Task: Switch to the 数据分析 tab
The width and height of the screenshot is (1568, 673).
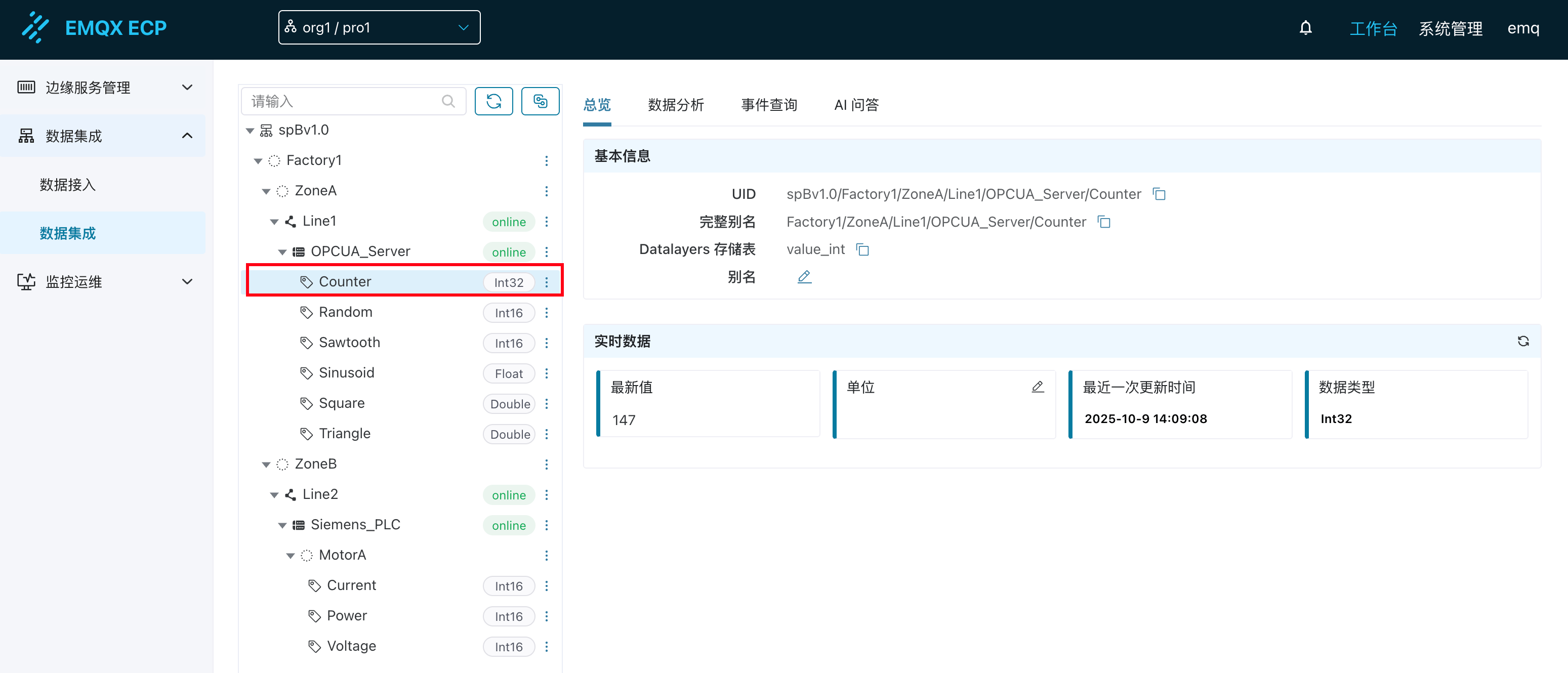Action: 676,105
